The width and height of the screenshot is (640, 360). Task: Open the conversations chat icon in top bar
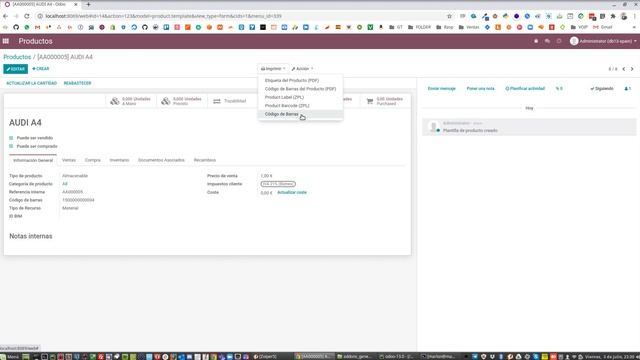pos(547,41)
